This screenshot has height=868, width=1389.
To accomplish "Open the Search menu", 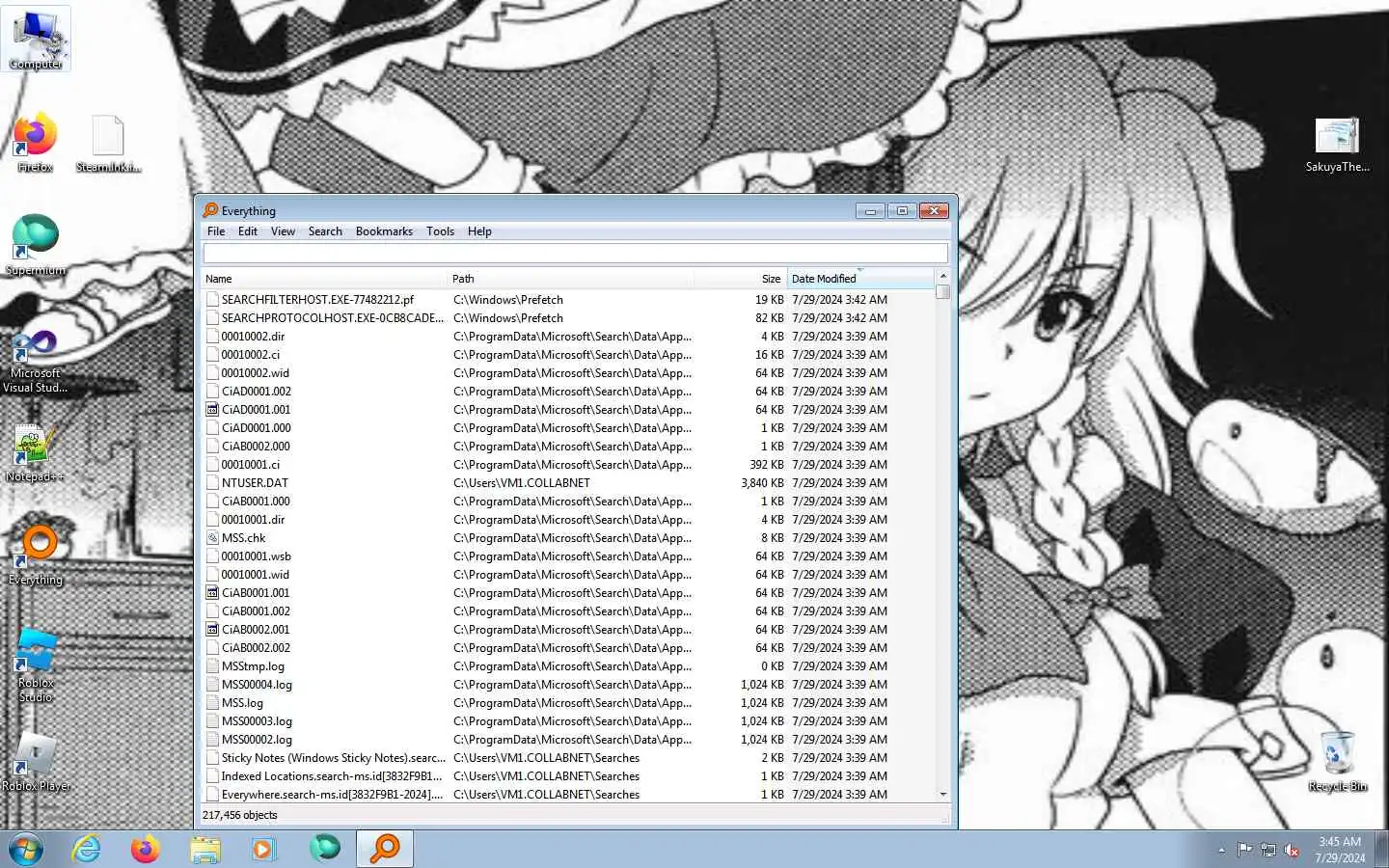I will [325, 231].
